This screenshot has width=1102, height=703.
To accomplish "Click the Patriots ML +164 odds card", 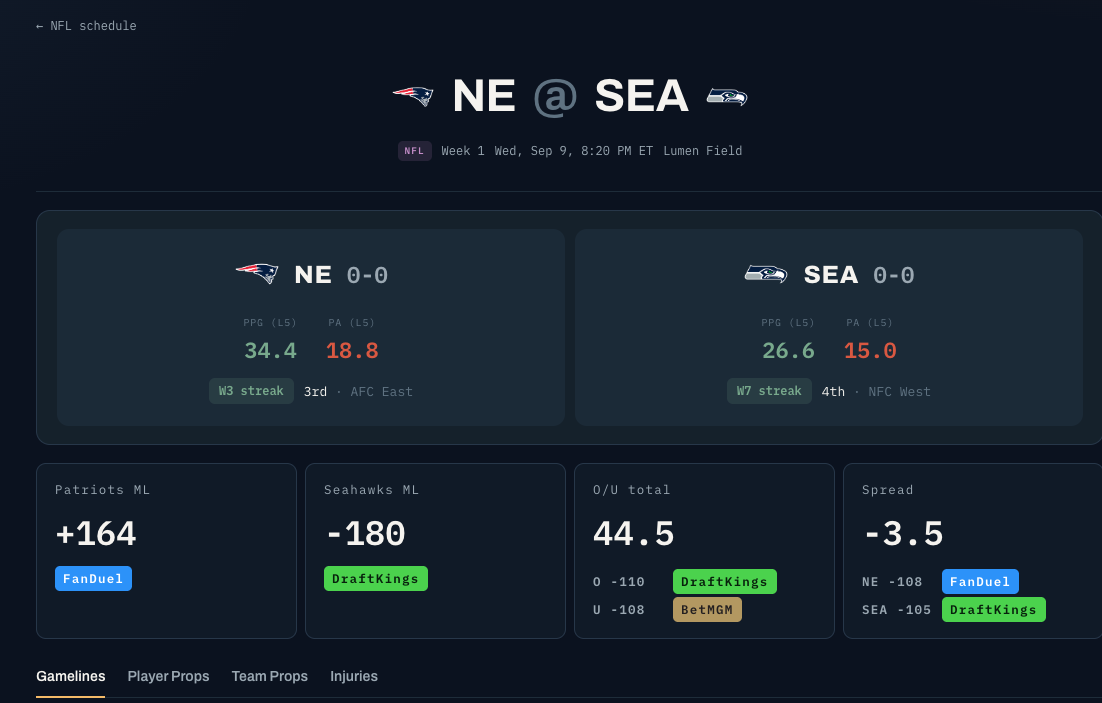I will (x=167, y=550).
